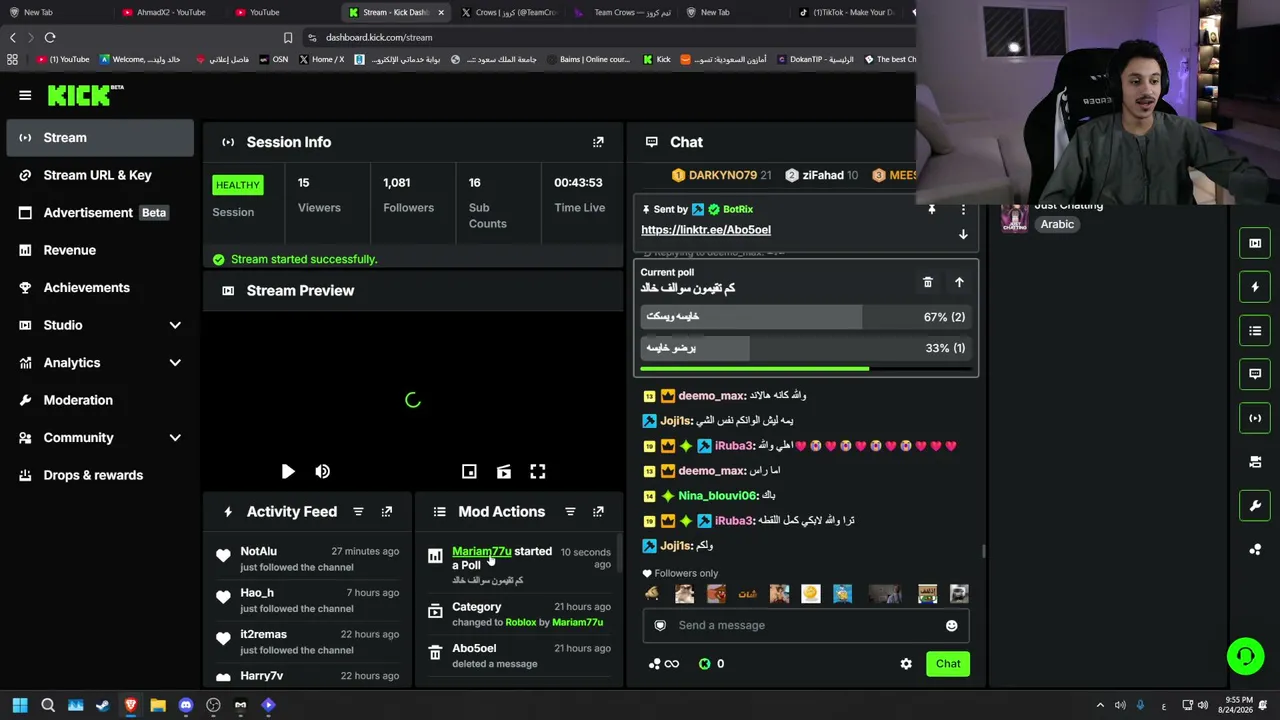This screenshot has width=1280, height=720.
Task: Click the Kick logo
Action: 85,95
